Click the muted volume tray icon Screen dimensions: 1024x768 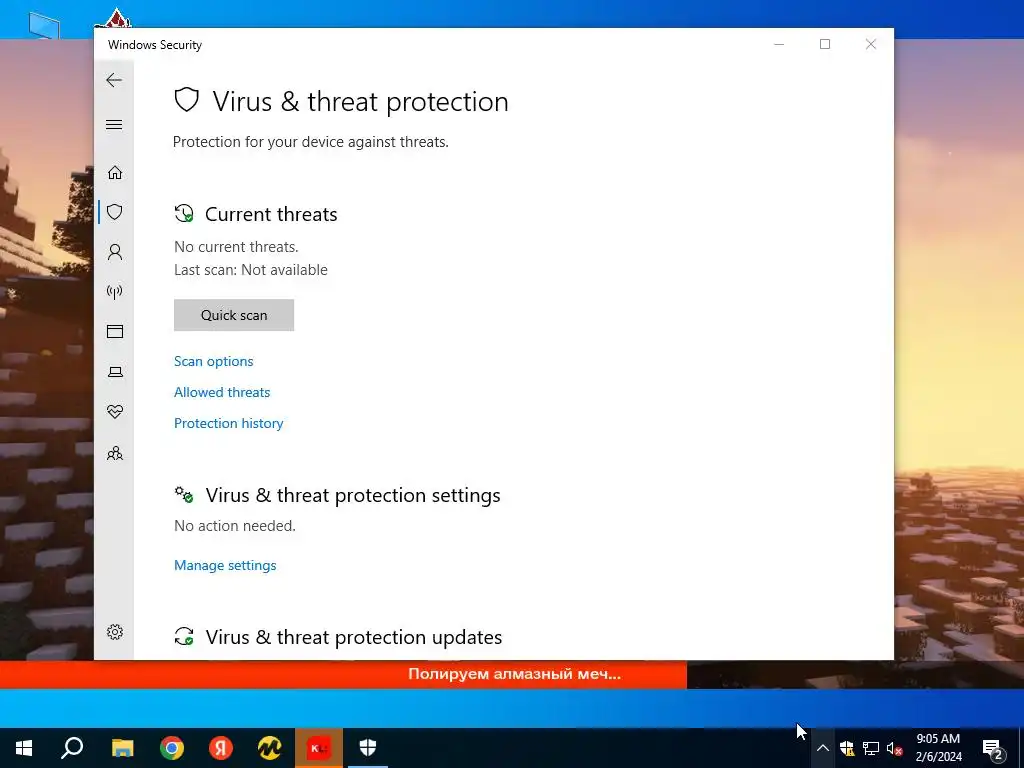tap(895, 748)
